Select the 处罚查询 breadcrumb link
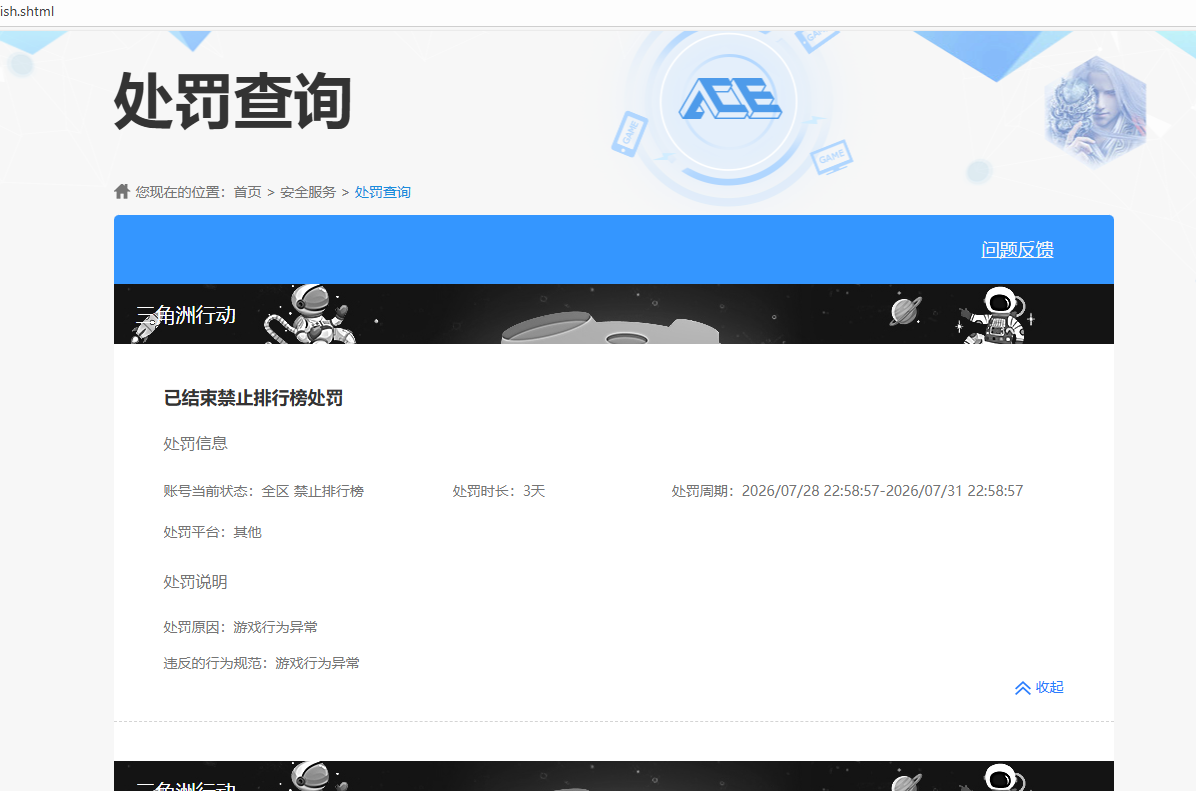This screenshot has width=1196, height=791. (x=382, y=192)
